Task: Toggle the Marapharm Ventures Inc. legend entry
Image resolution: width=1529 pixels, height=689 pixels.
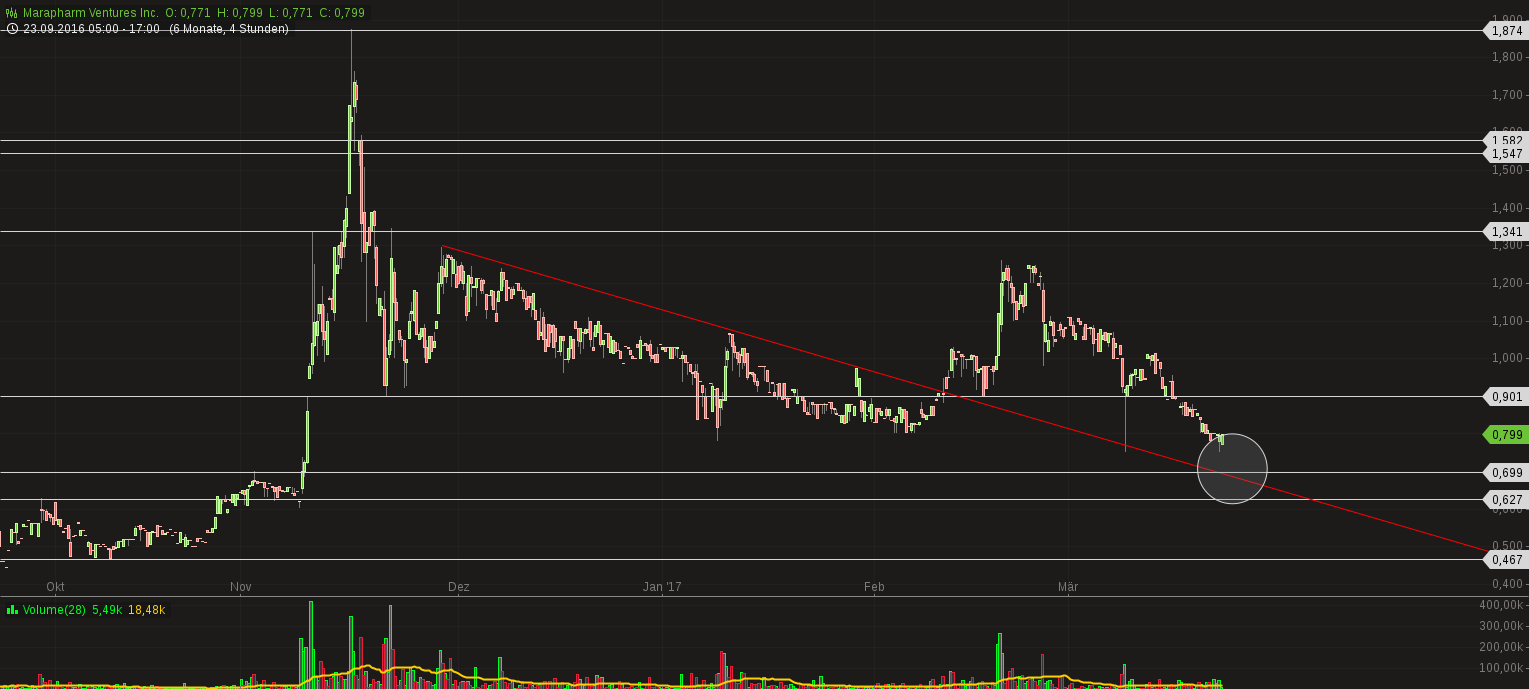Action: (x=90, y=13)
